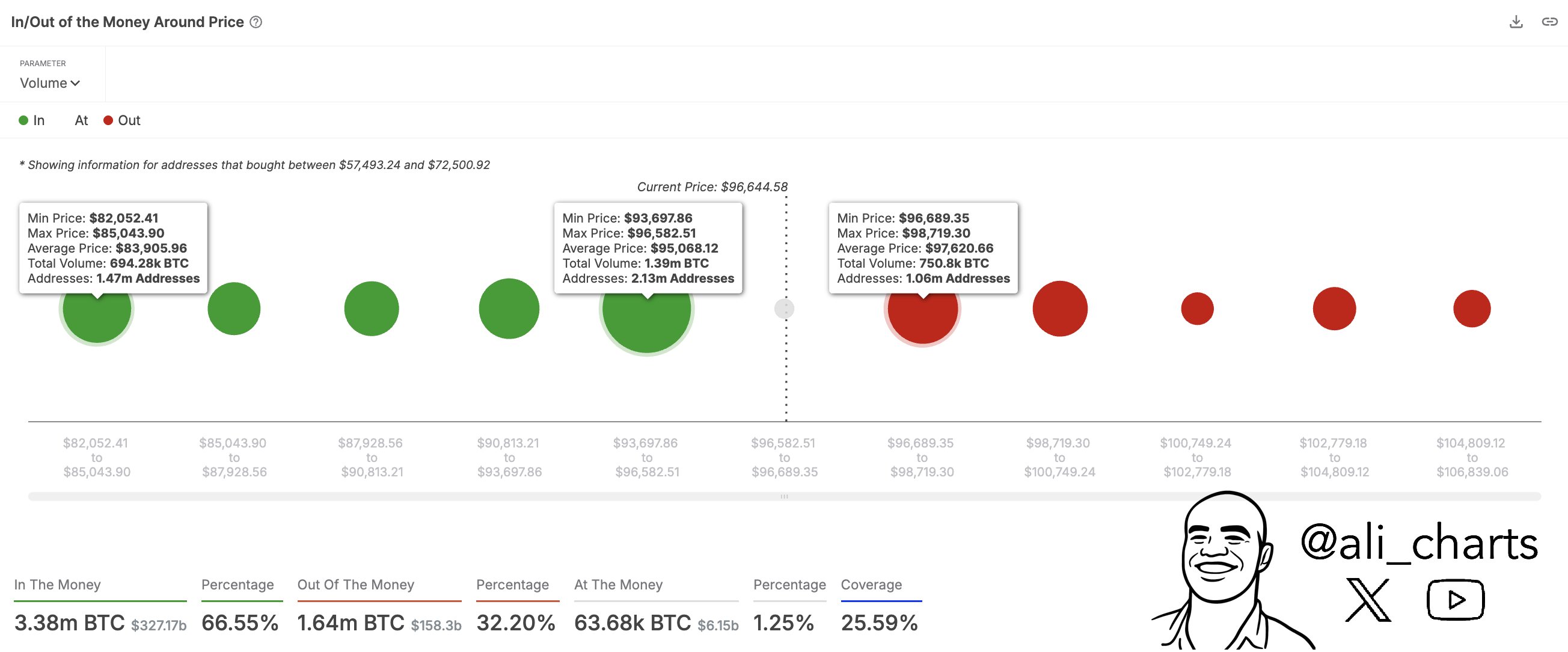This screenshot has height=652, width=1568.
Task: Toggle visibility of the At series
Action: click(x=81, y=120)
